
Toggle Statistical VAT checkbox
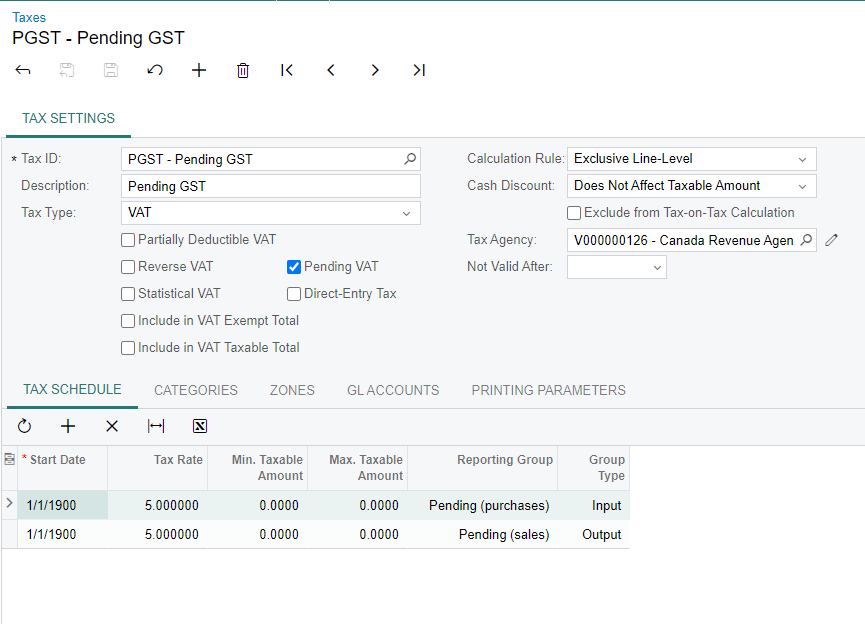tap(128, 294)
